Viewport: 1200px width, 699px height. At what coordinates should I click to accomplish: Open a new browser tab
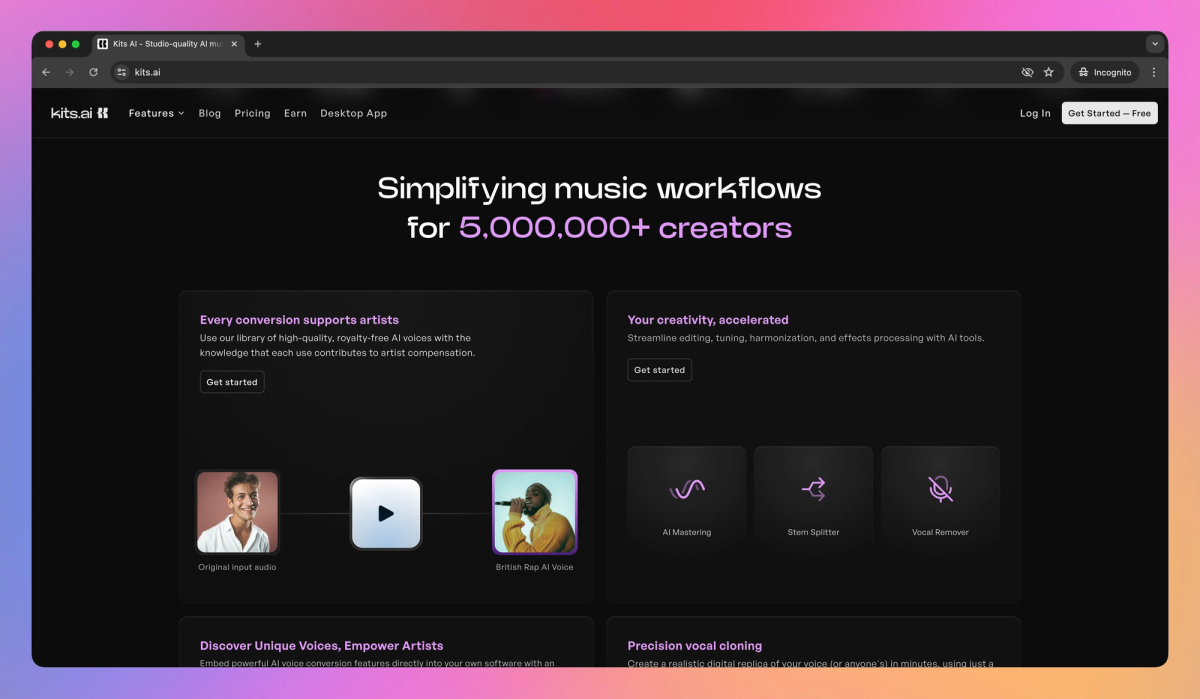click(258, 44)
